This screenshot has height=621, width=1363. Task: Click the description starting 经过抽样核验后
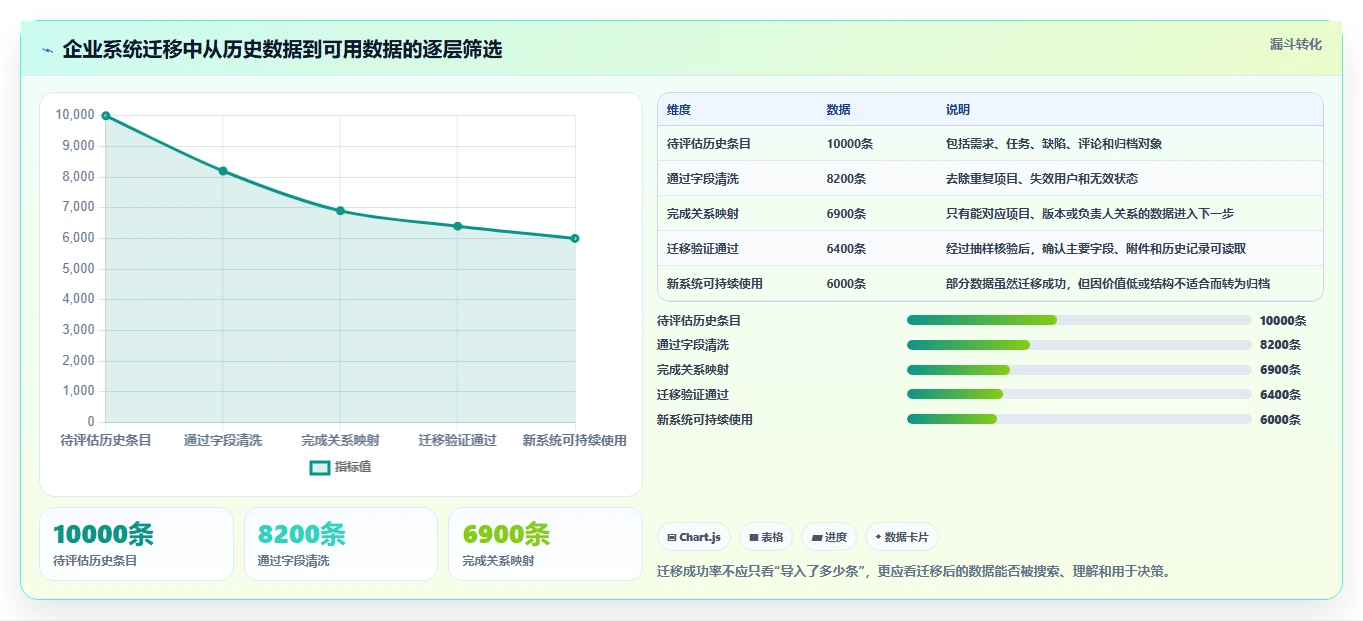pos(1096,249)
